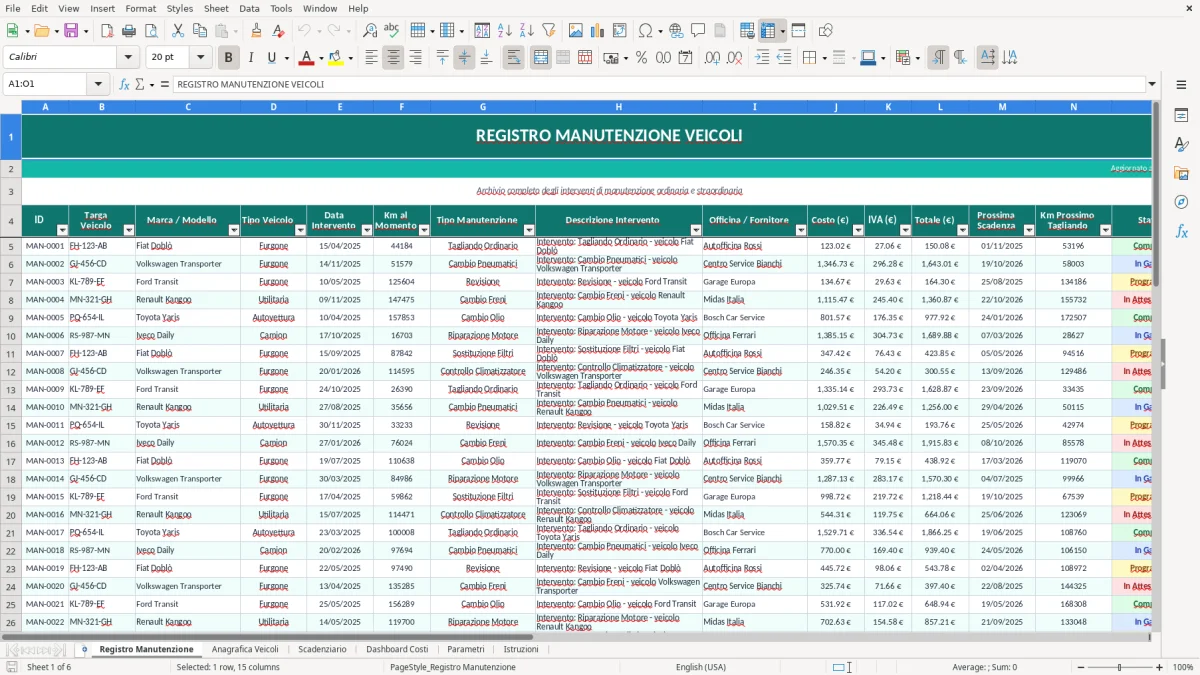Click the Copy icon
Viewport: 1200px width, 675px height.
coord(199,31)
